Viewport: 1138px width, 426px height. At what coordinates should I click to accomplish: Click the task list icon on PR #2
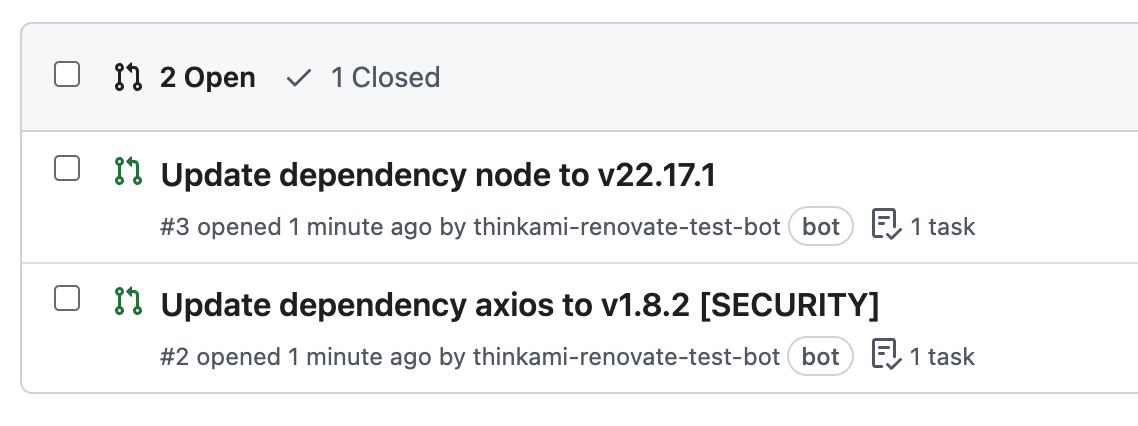coord(886,354)
